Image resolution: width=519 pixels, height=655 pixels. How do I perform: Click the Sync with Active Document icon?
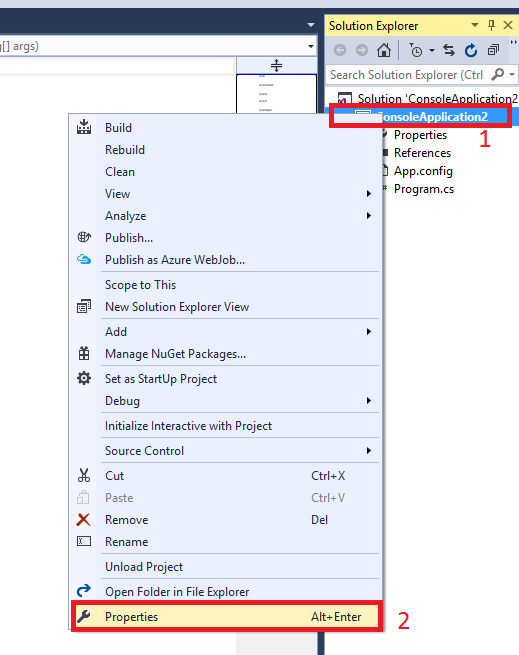point(449,50)
